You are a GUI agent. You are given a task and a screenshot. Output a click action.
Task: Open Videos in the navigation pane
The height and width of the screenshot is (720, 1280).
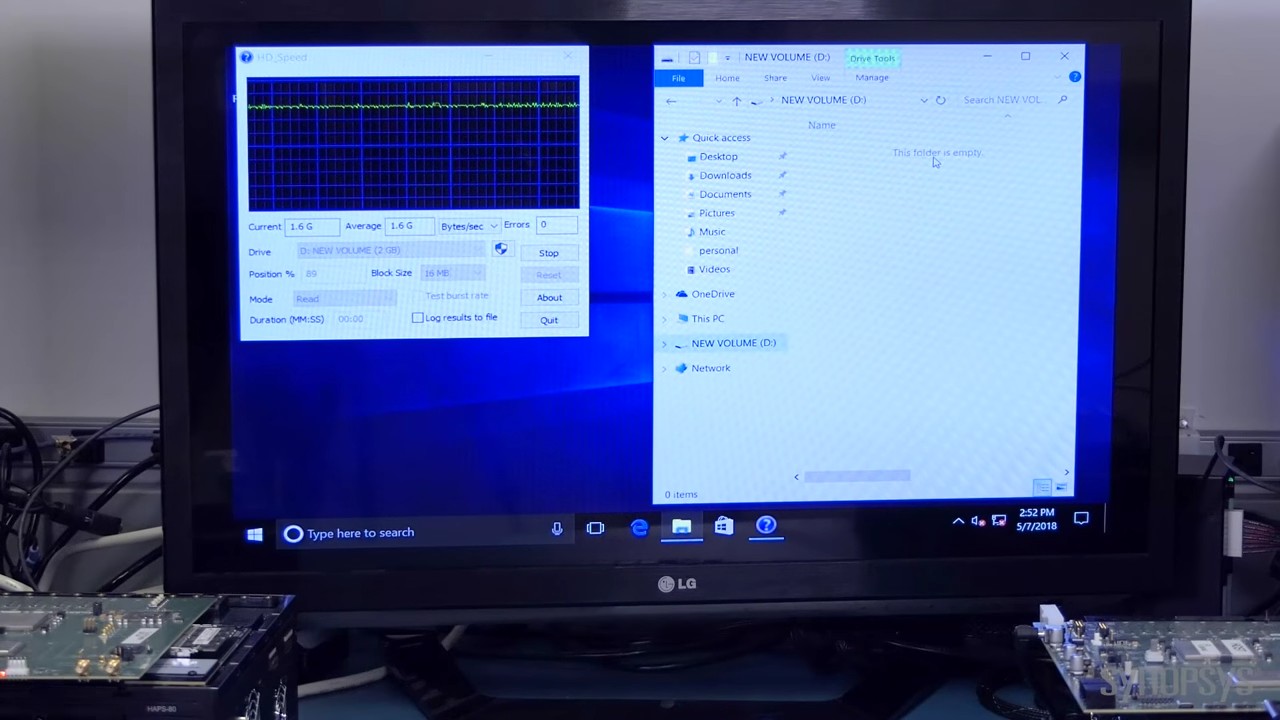[714, 269]
